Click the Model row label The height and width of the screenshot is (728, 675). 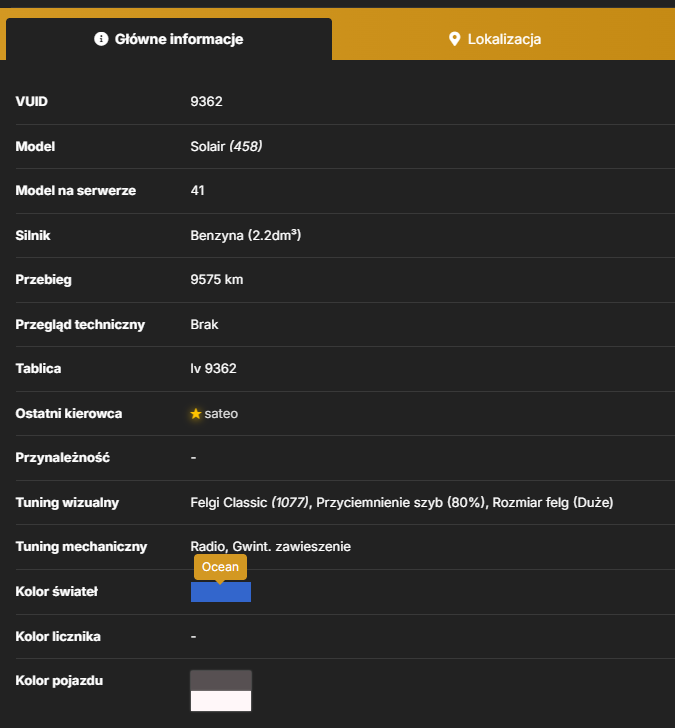[x=35, y=146]
